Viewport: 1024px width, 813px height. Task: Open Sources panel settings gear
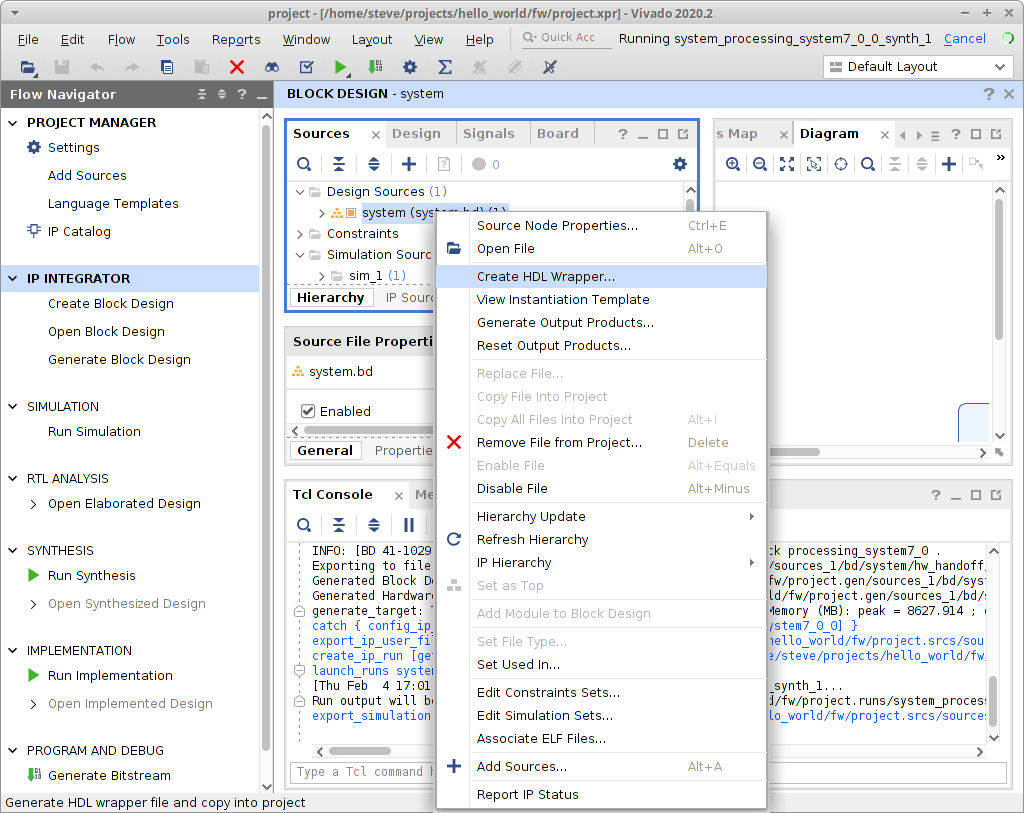click(x=680, y=164)
